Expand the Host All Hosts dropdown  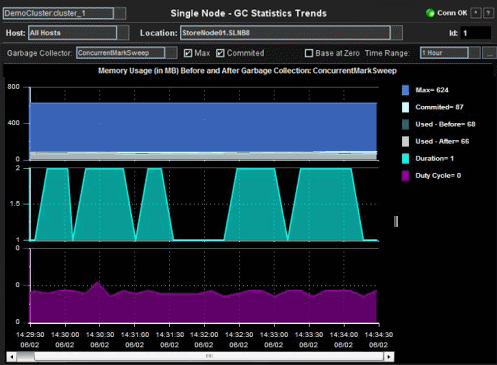[x=123, y=33]
